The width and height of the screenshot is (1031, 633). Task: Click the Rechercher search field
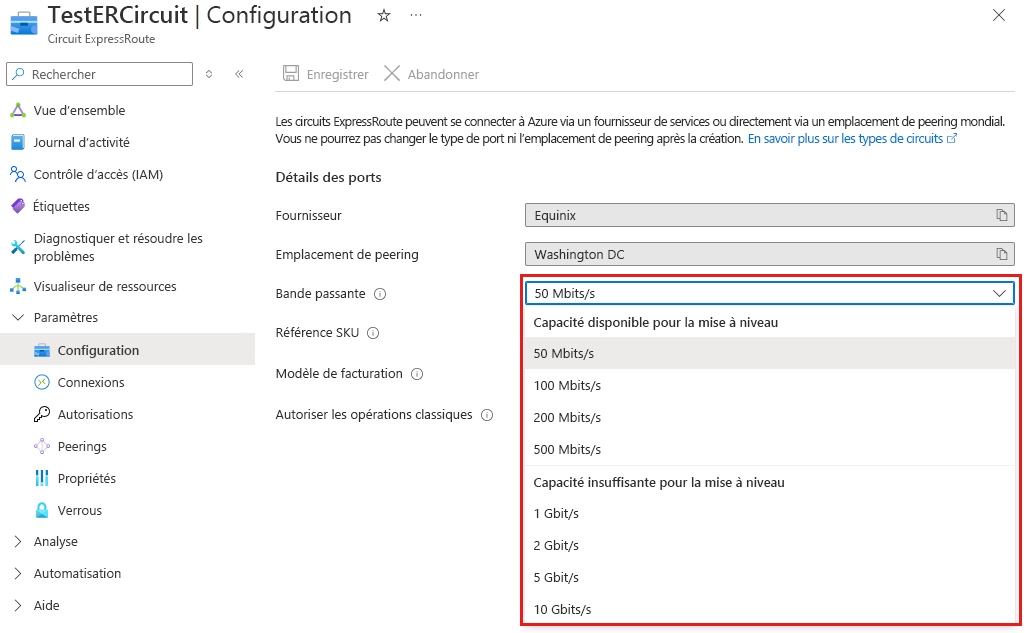point(108,74)
